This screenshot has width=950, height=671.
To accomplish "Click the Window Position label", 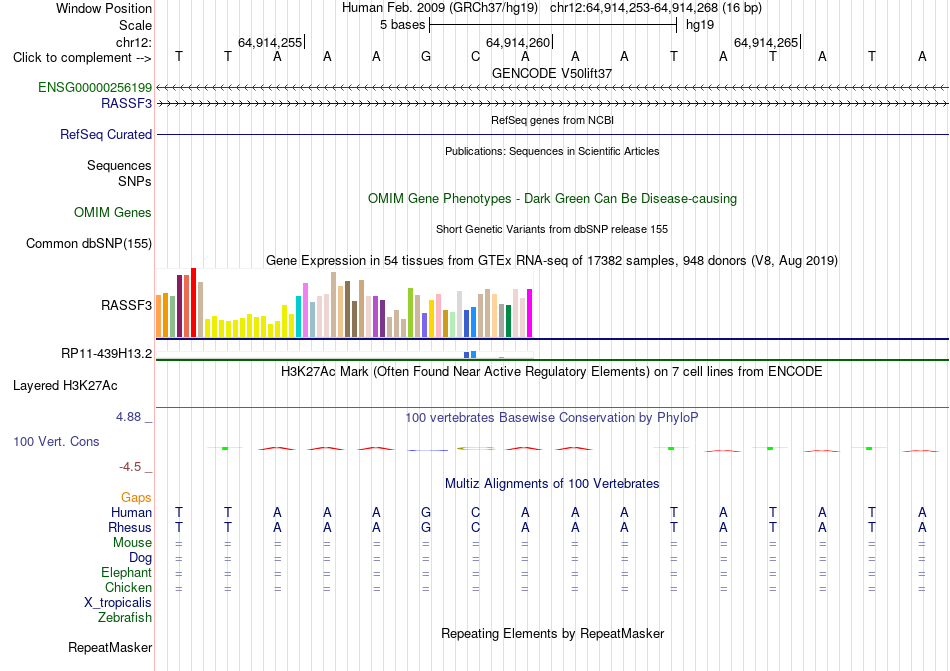I will [x=104, y=8].
